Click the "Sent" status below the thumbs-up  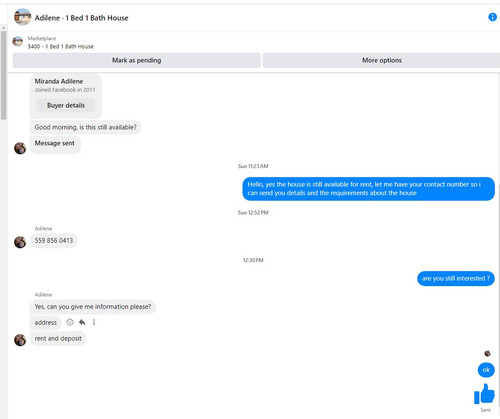tap(485, 410)
